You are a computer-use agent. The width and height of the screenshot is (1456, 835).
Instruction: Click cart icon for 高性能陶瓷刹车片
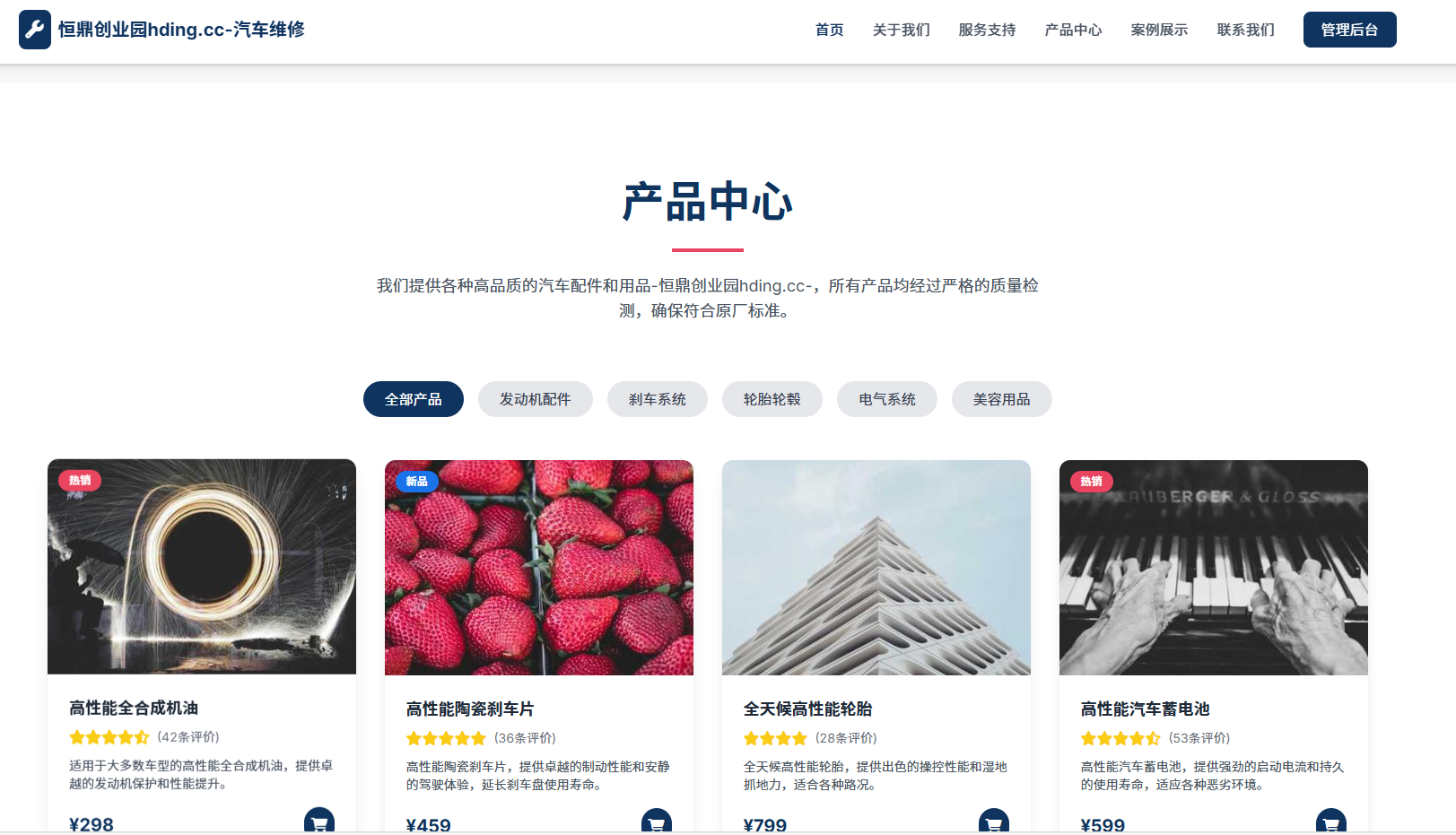tap(657, 822)
